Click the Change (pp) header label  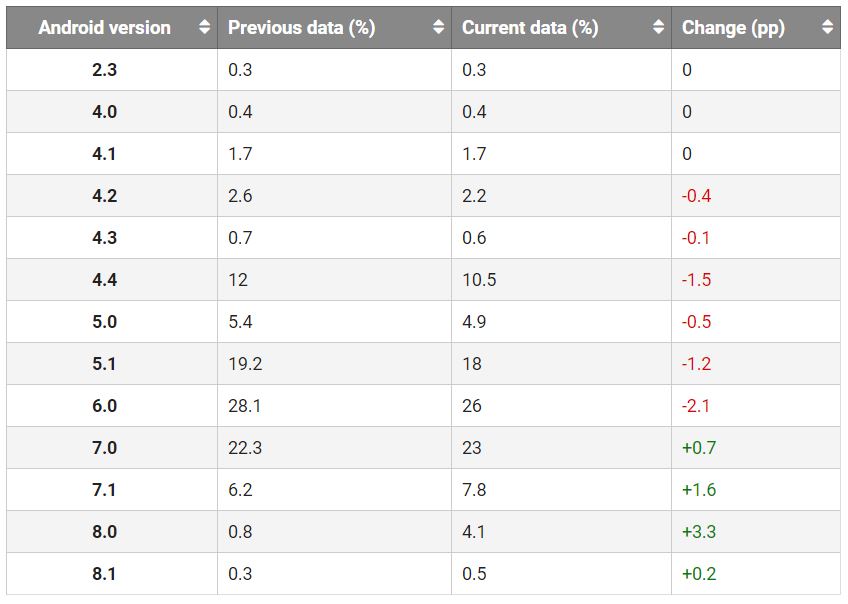point(733,28)
